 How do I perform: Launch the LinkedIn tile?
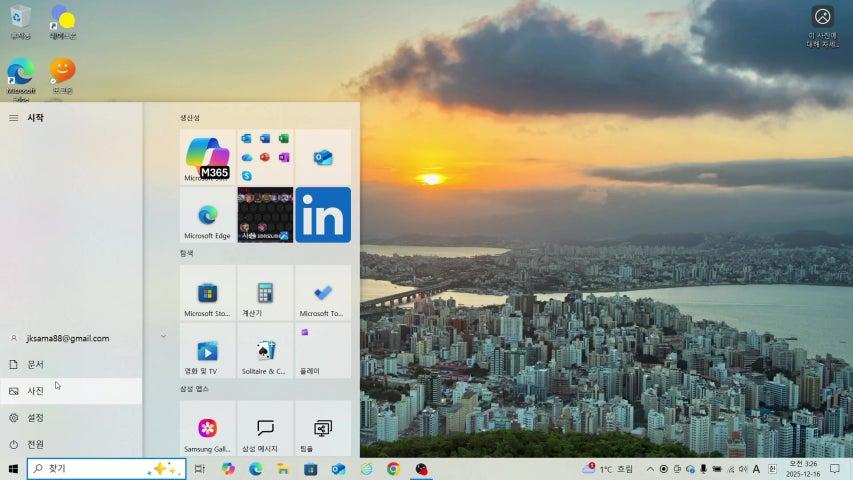pyautogui.click(x=323, y=214)
